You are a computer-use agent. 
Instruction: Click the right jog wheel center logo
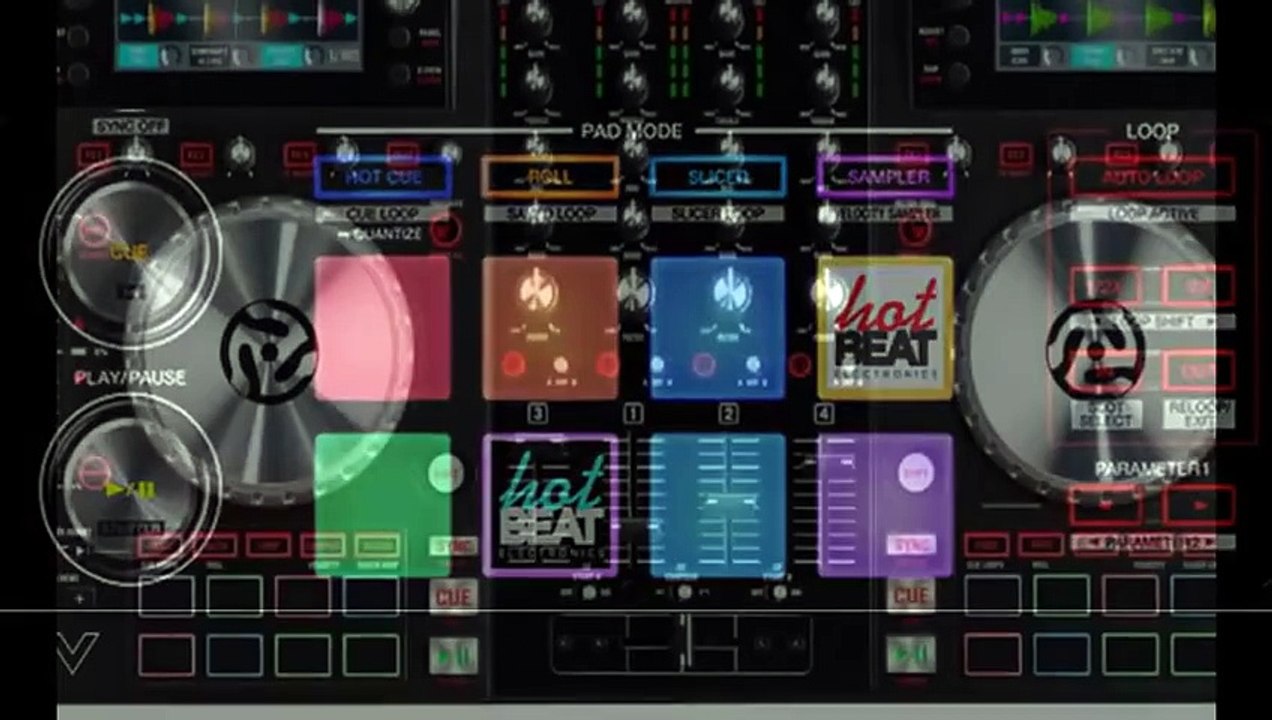tap(1095, 350)
